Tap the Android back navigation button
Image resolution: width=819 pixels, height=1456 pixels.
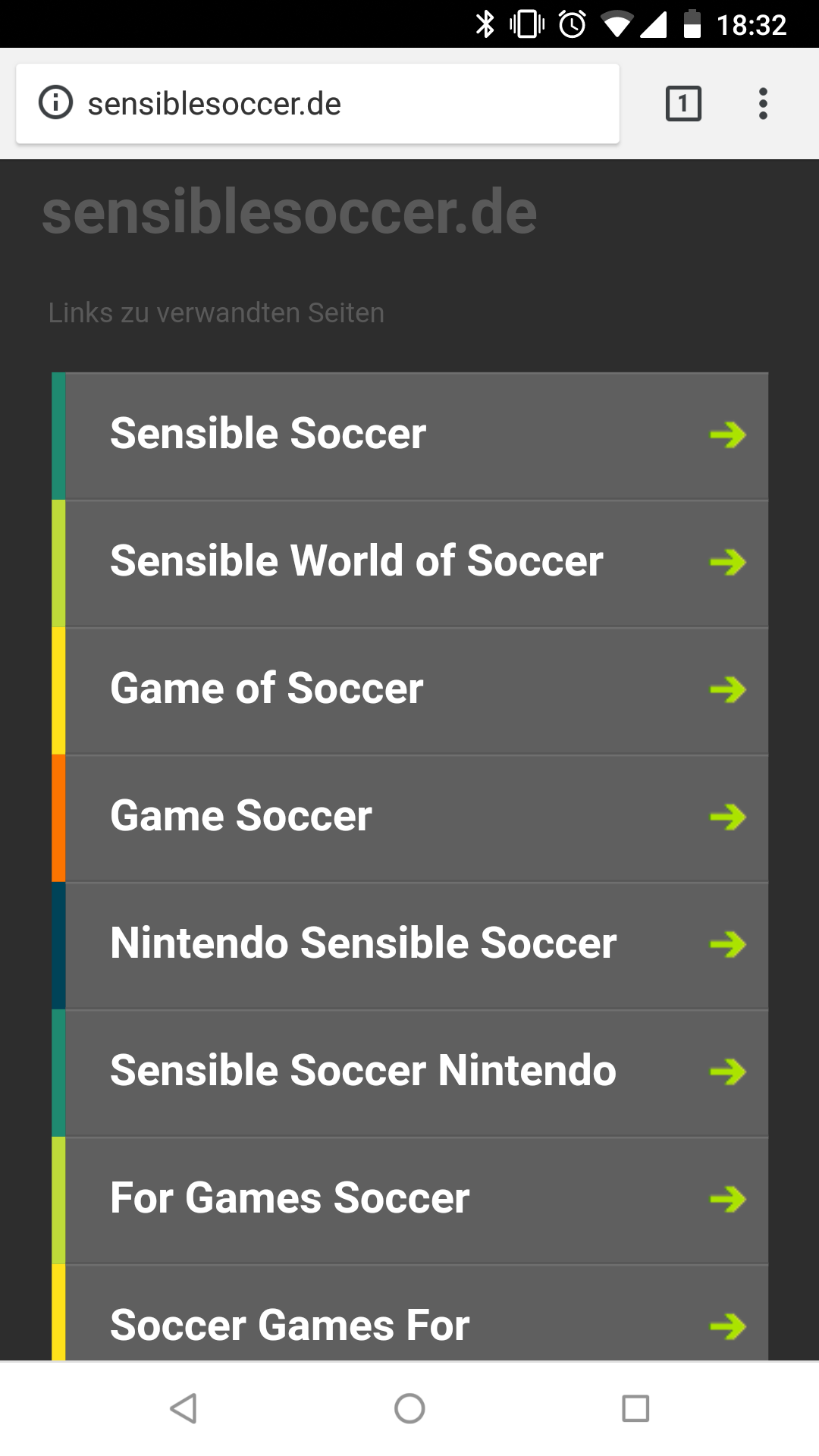click(184, 1408)
